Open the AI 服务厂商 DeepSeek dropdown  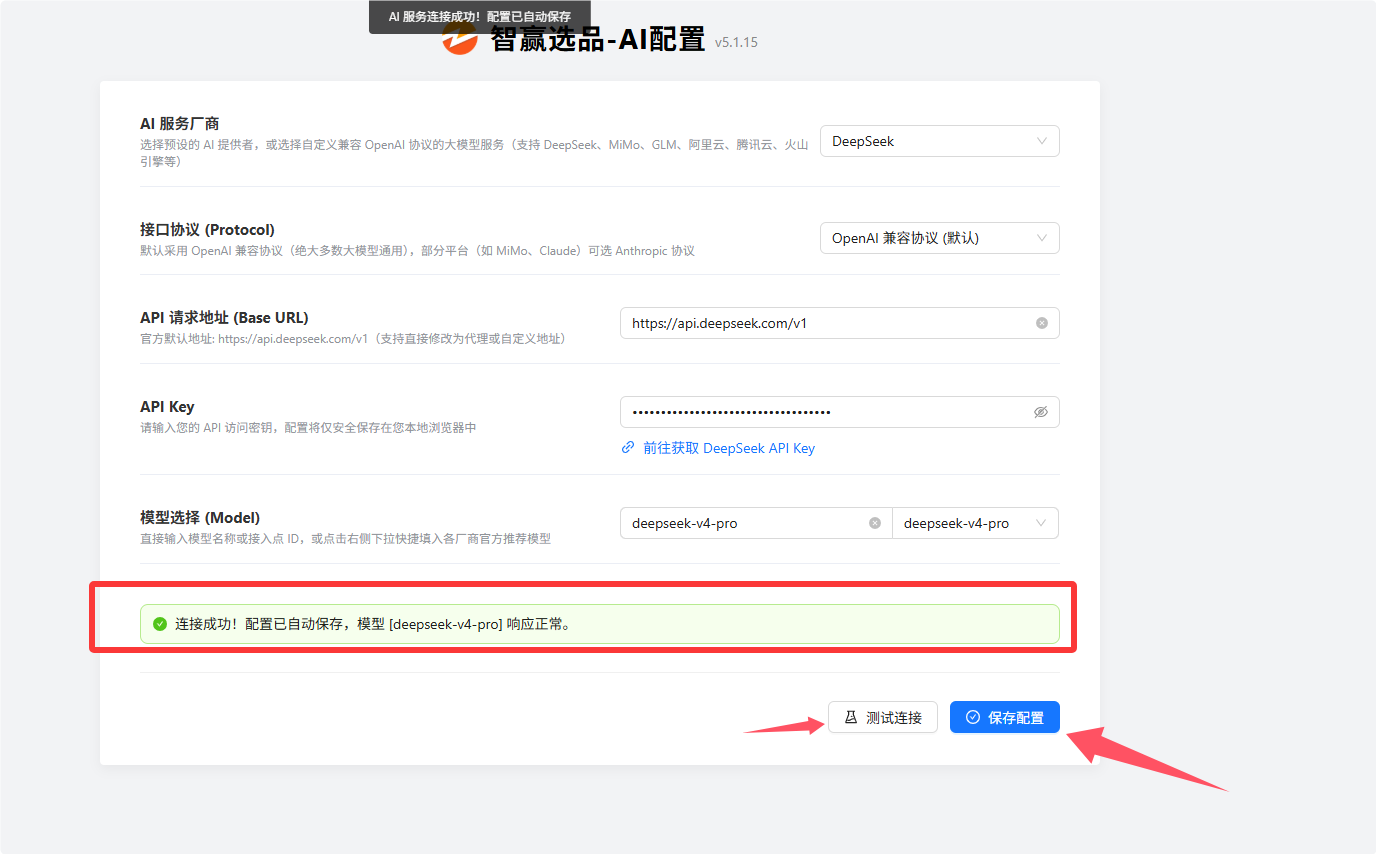tap(939, 141)
